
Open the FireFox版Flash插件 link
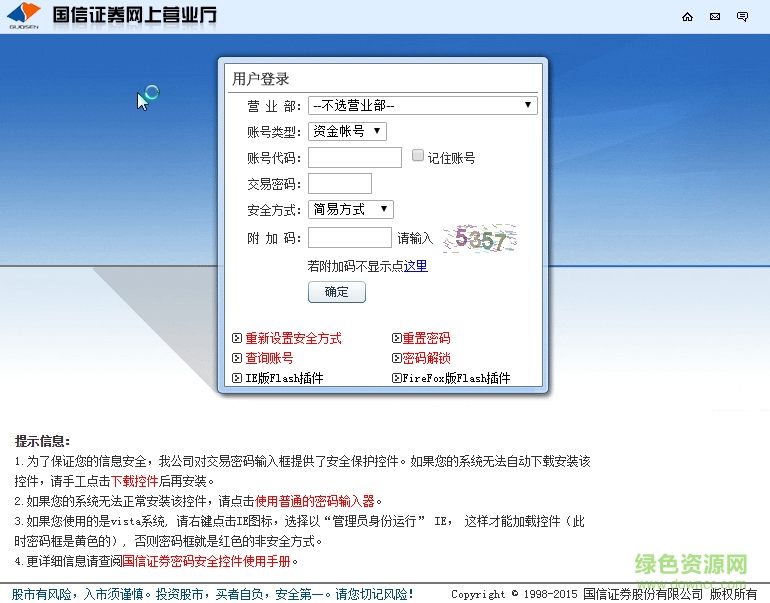pos(456,378)
